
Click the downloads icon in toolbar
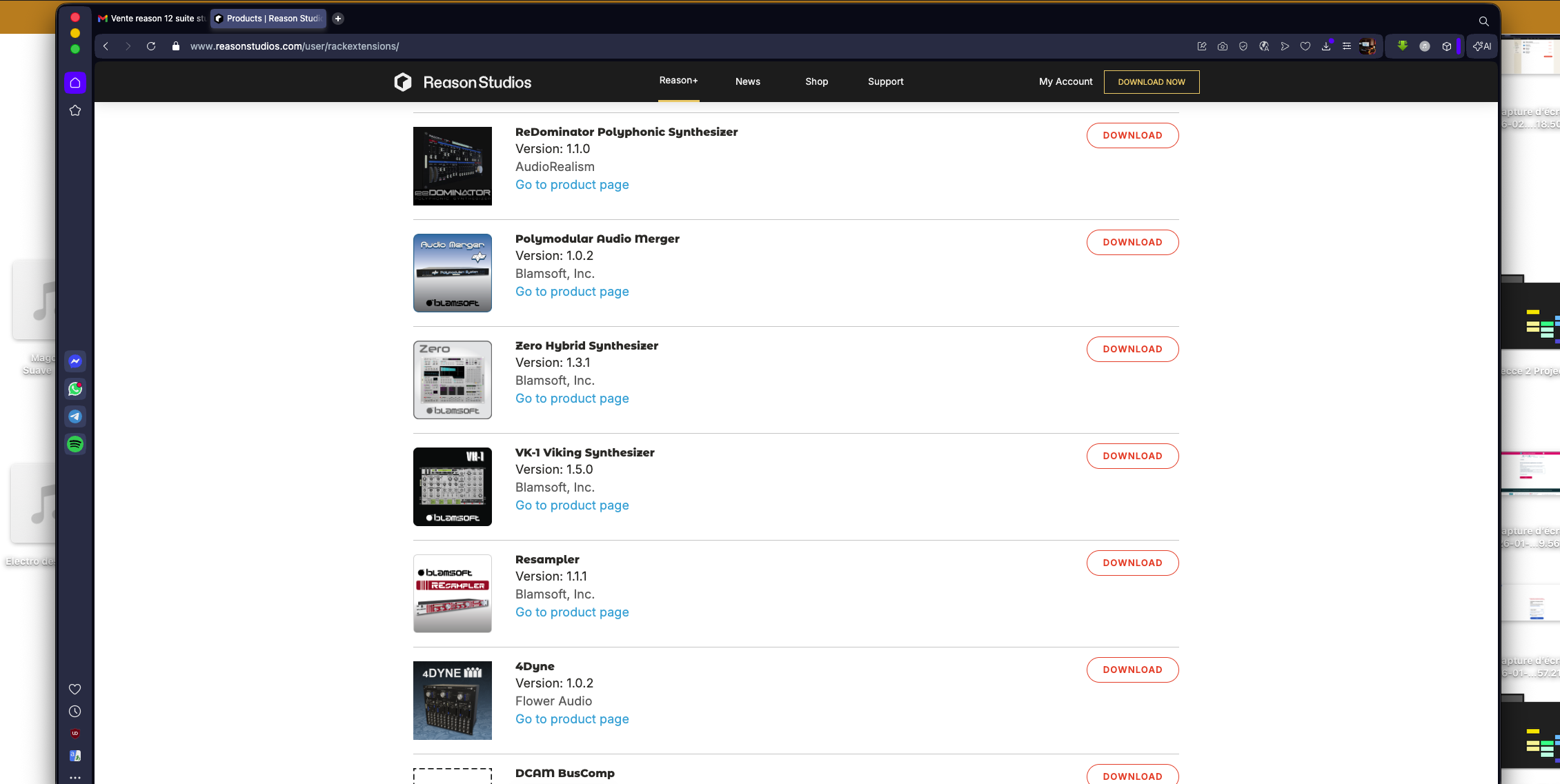[1326, 46]
